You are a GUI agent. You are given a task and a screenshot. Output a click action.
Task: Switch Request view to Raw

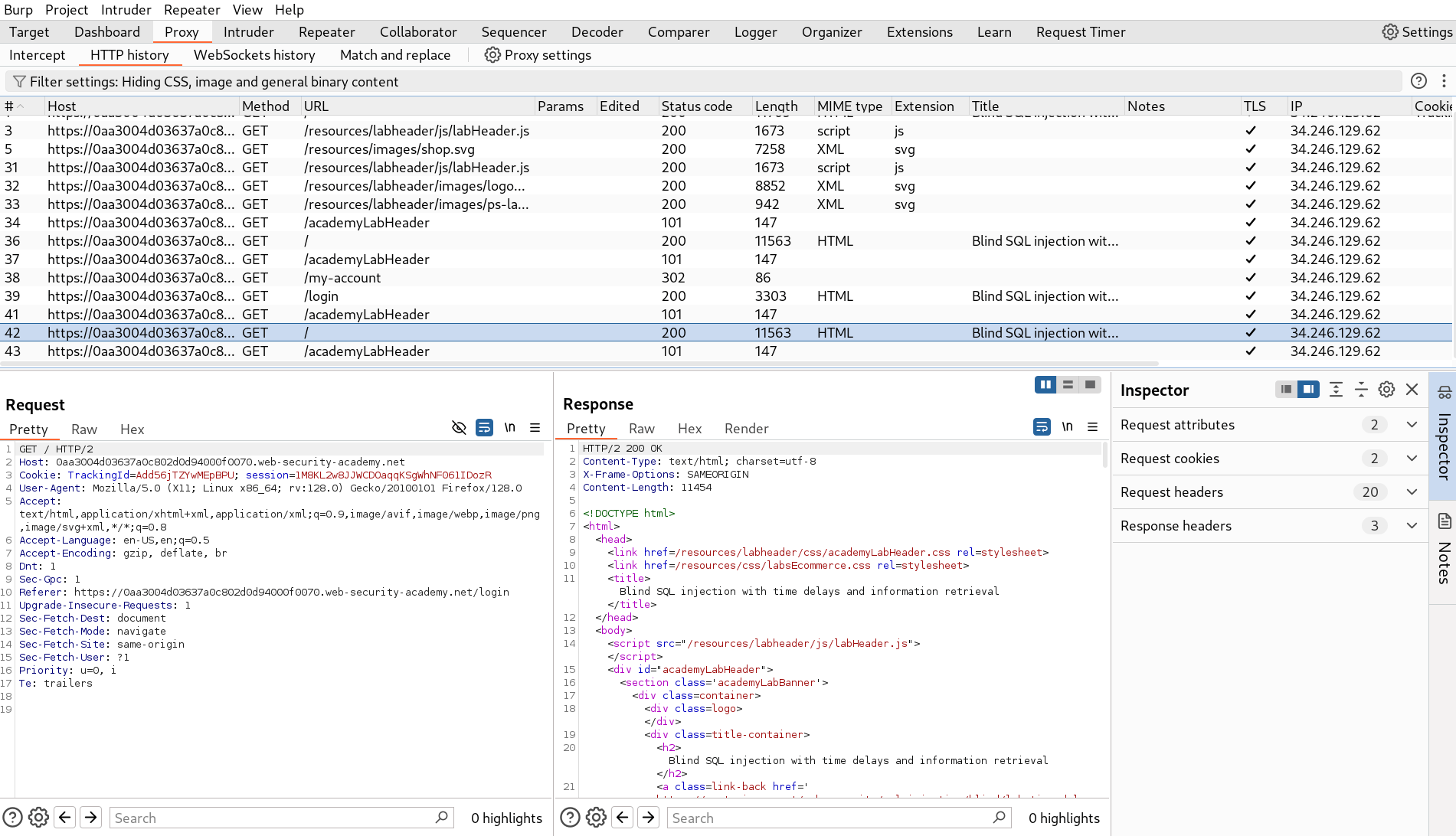tap(84, 429)
